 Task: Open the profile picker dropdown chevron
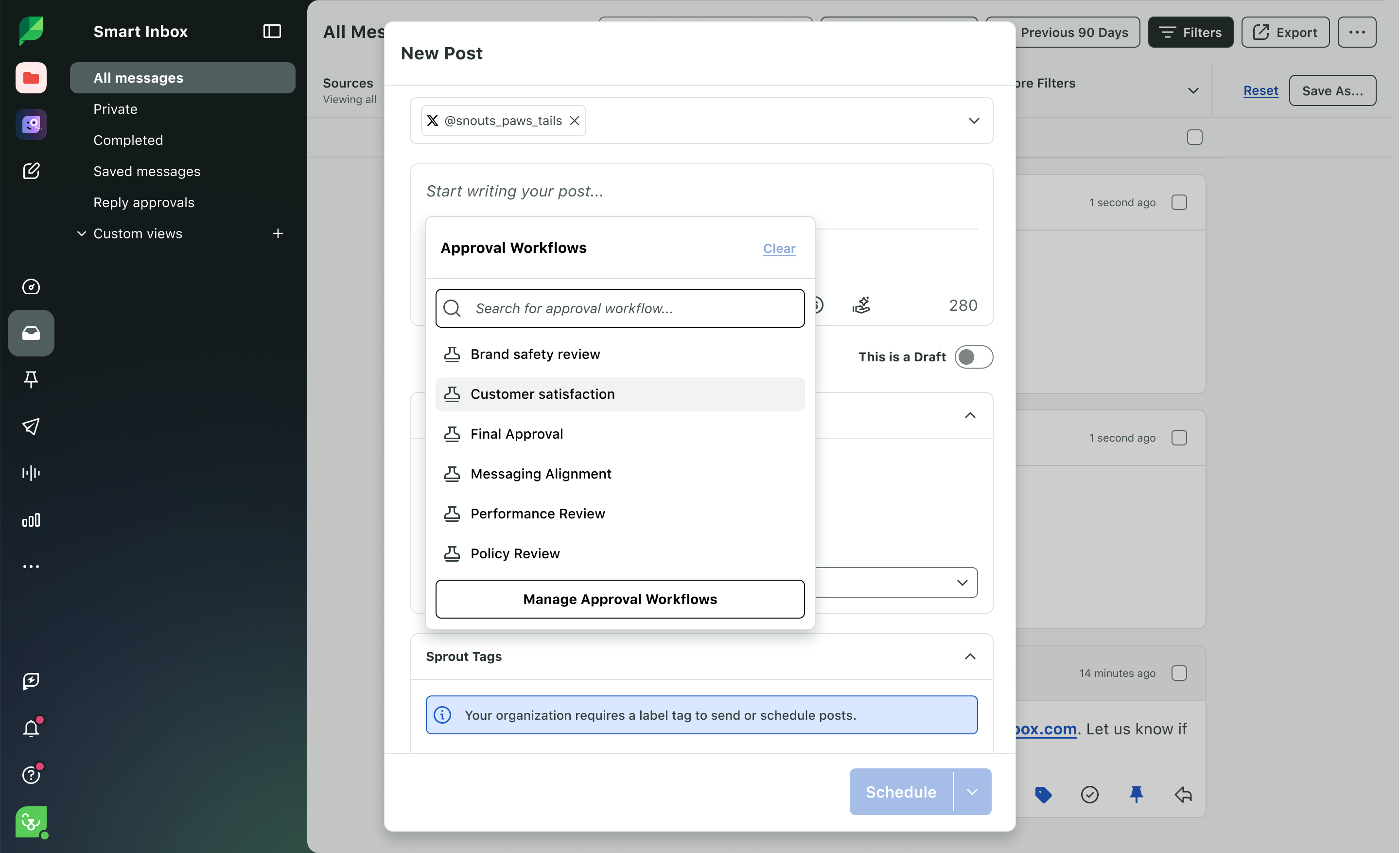pyautogui.click(x=973, y=121)
